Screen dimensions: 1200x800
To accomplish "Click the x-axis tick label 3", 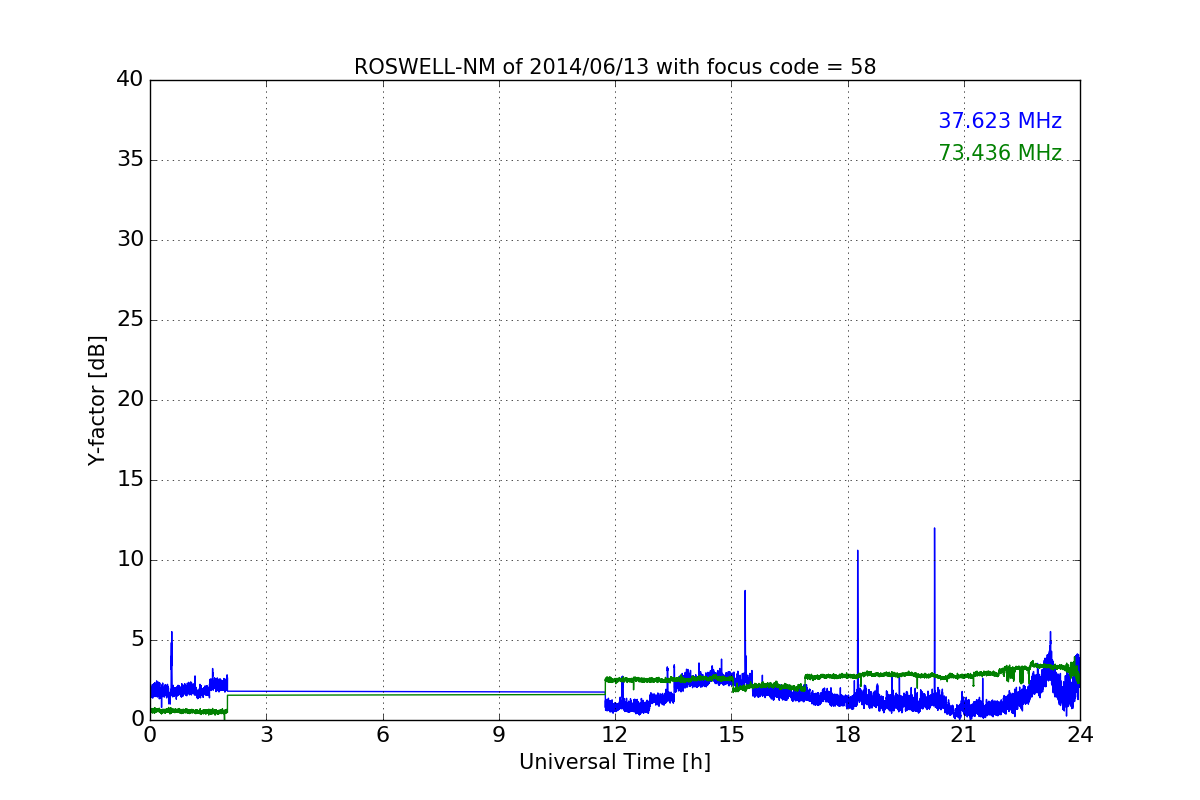I will [266, 735].
